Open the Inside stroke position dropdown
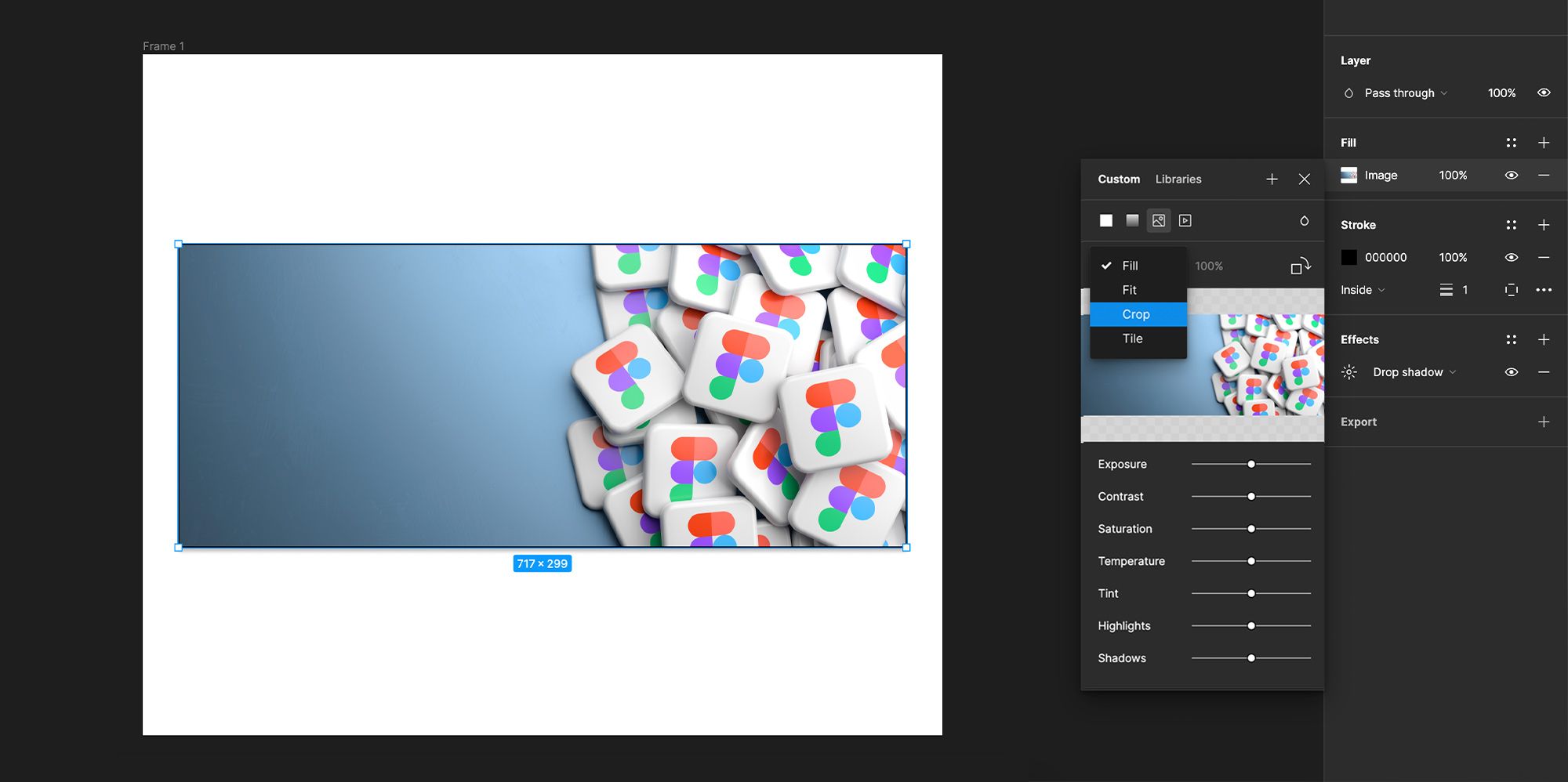The height and width of the screenshot is (782, 1568). tap(1363, 290)
